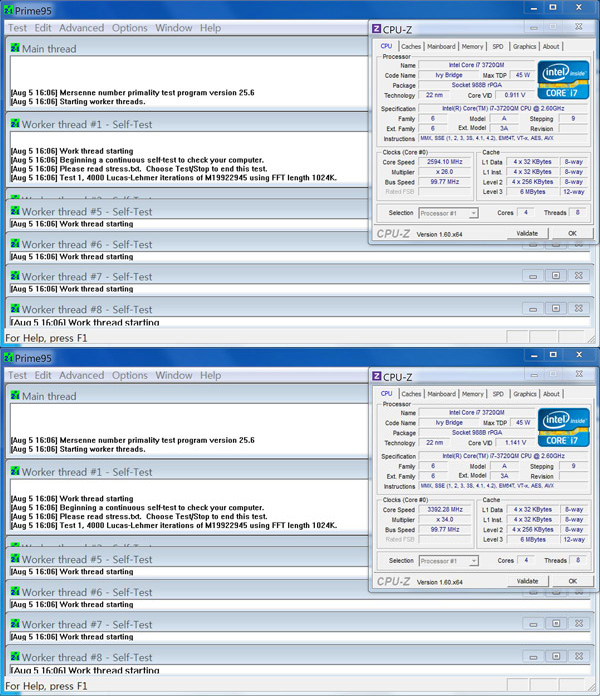Viewport: 600px width, 696px height.
Task: Minimize the top Prime95 main window
Action: tap(534, 8)
